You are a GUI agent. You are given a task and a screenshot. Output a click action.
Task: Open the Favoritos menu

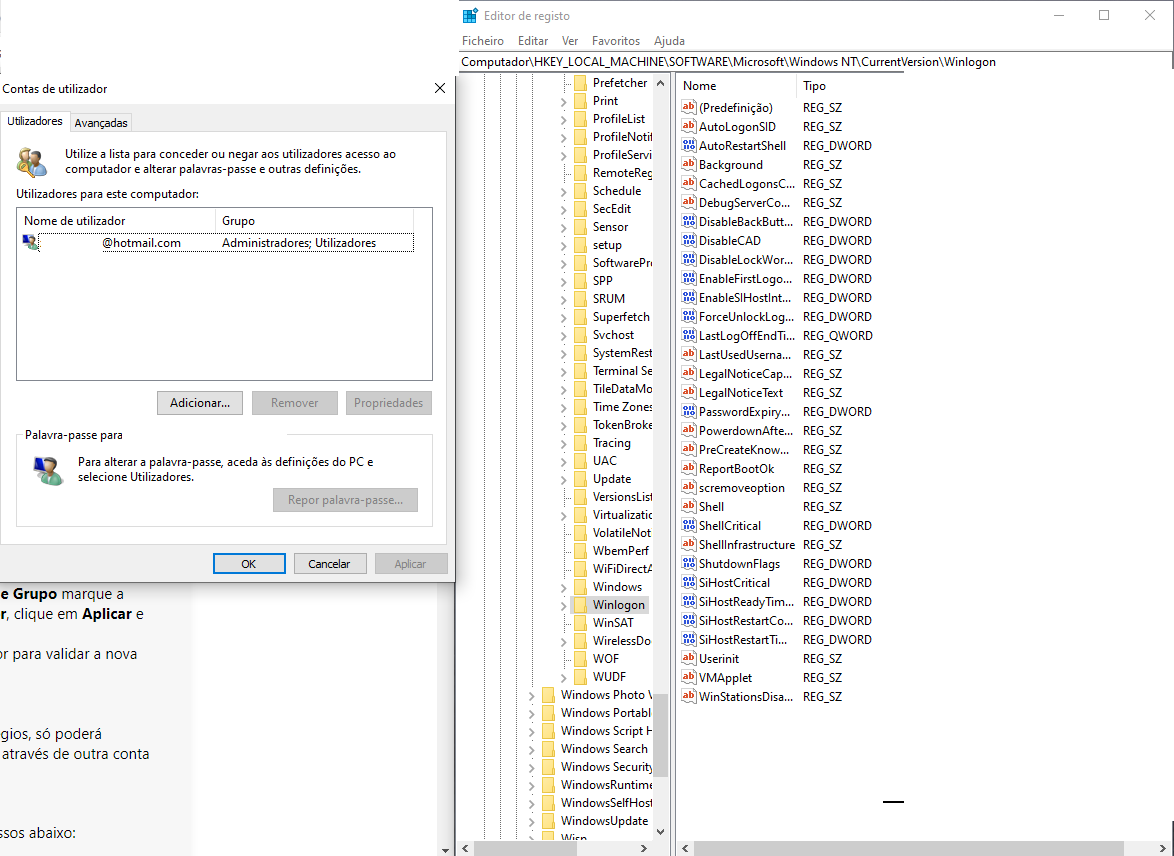click(615, 40)
